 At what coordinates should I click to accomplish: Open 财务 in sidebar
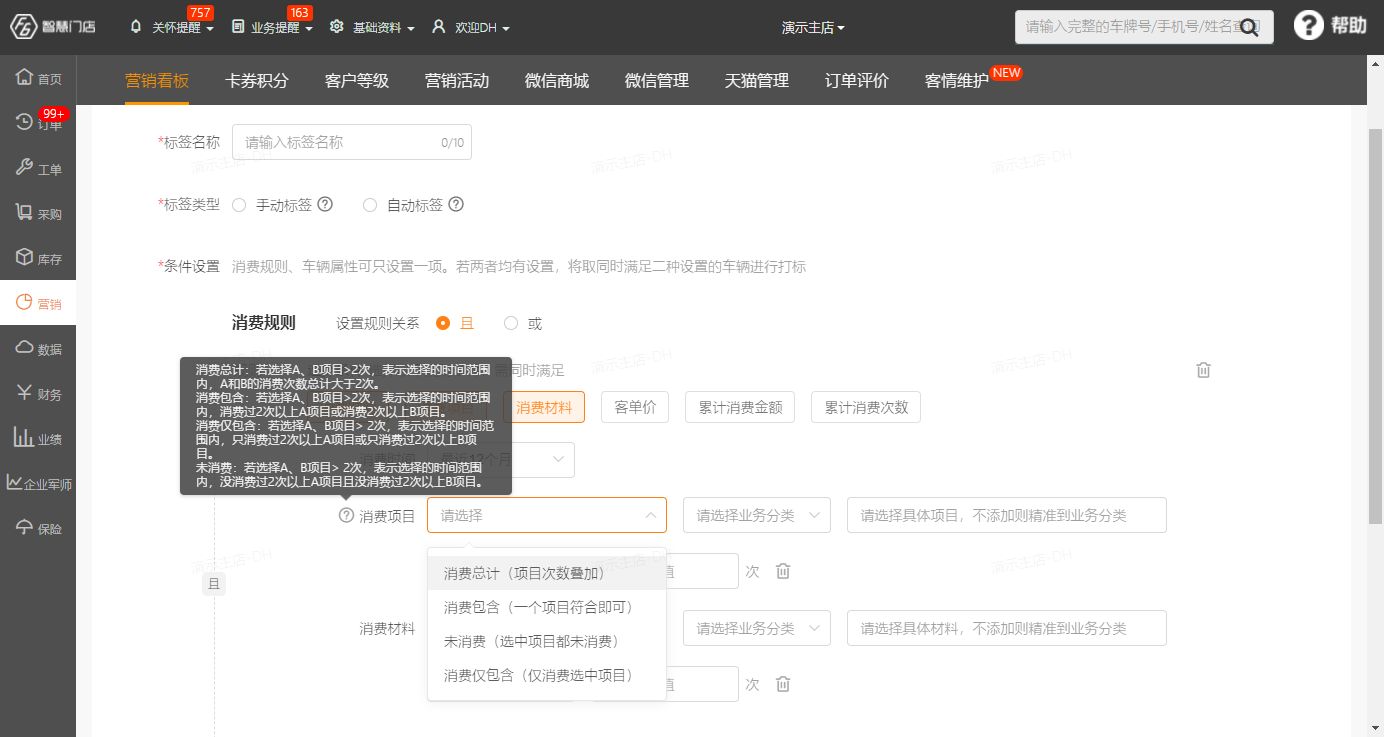(38, 393)
